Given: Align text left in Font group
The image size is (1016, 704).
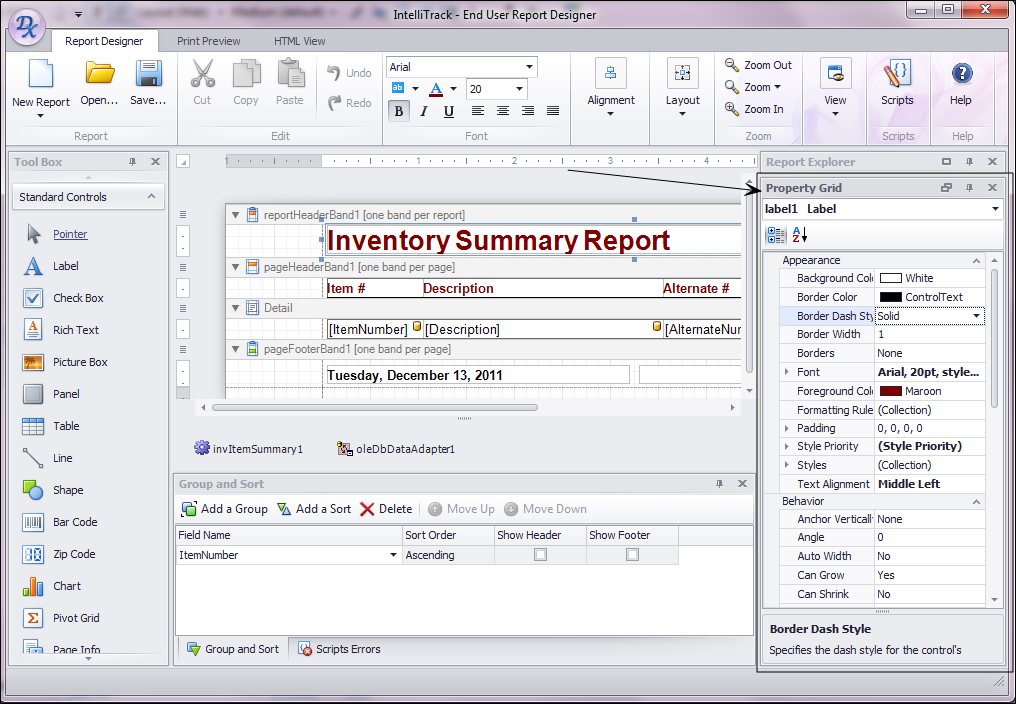Looking at the screenshot, I should 478,111.
